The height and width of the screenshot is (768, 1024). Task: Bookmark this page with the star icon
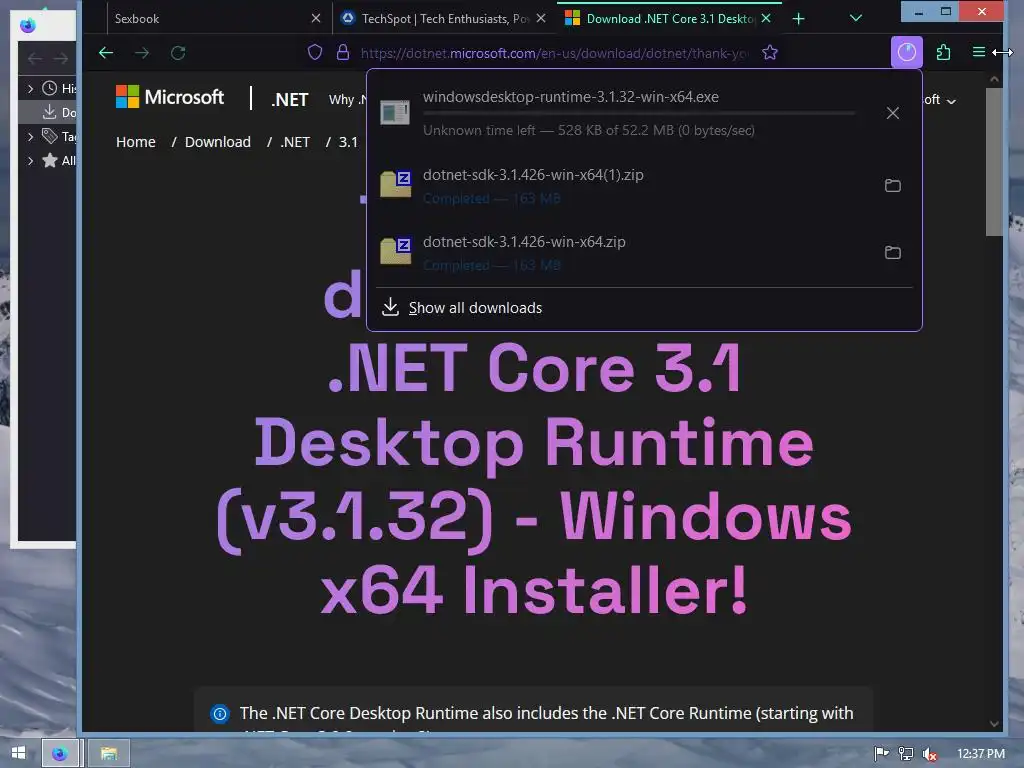point(770,53)
